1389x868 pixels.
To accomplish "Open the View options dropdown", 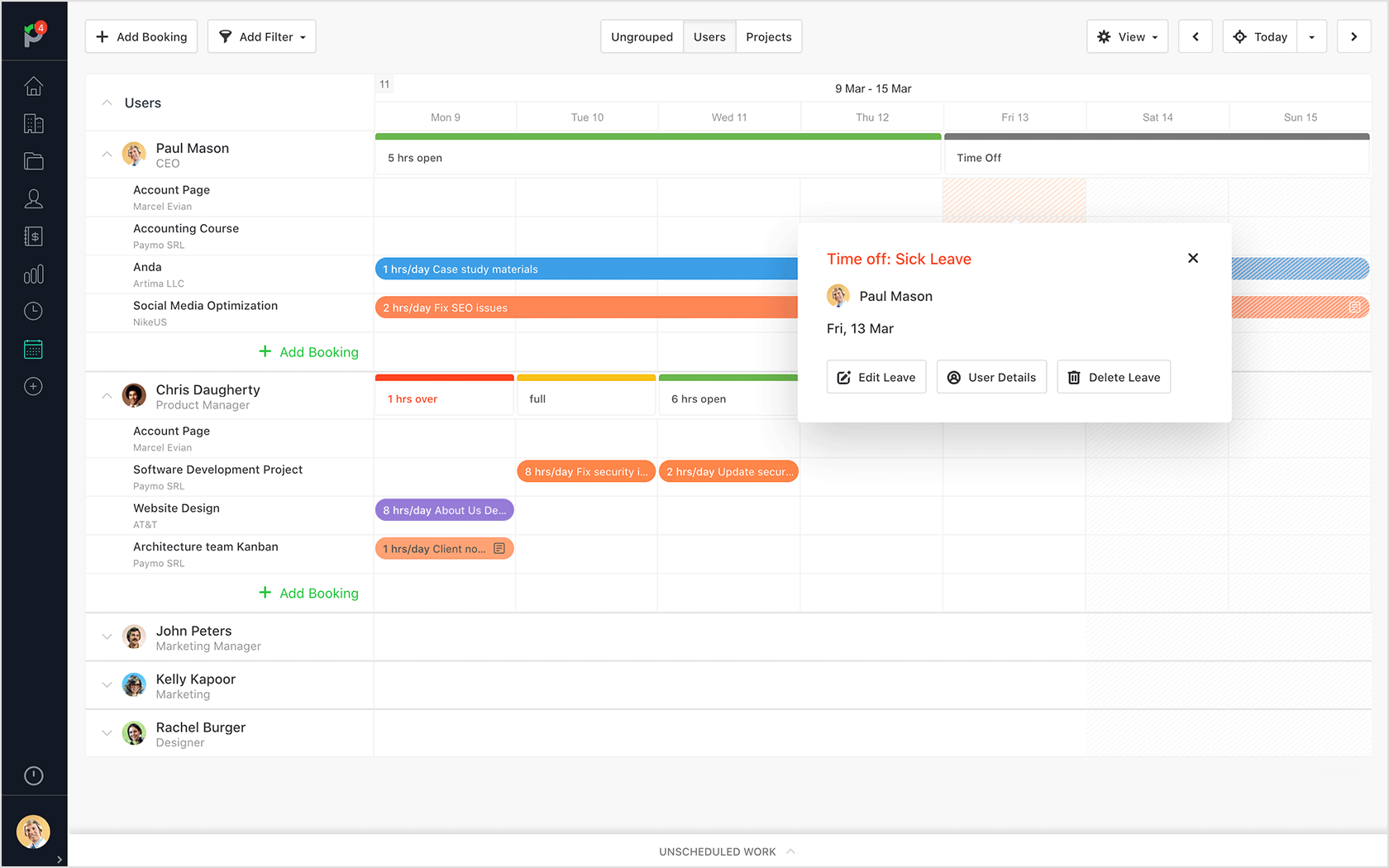I will pyautogui.click(x=1127, y=36).
